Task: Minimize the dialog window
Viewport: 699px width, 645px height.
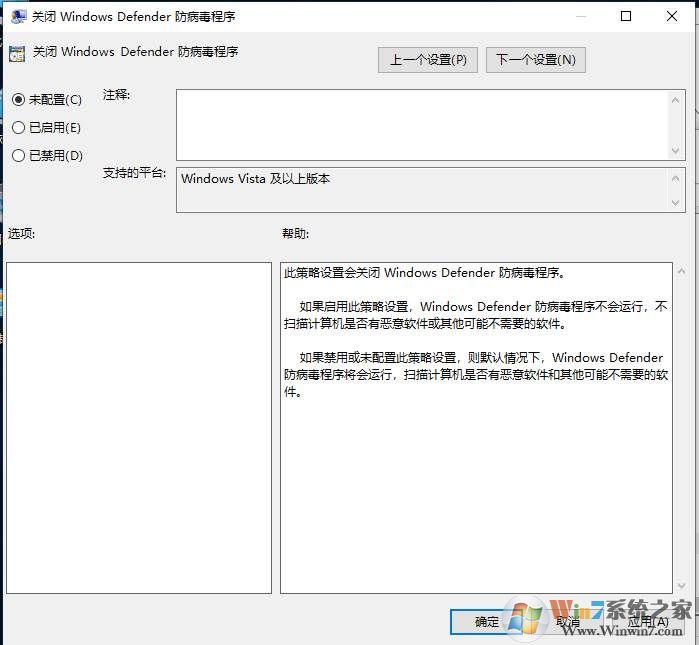Action: [x=581, y=16]
